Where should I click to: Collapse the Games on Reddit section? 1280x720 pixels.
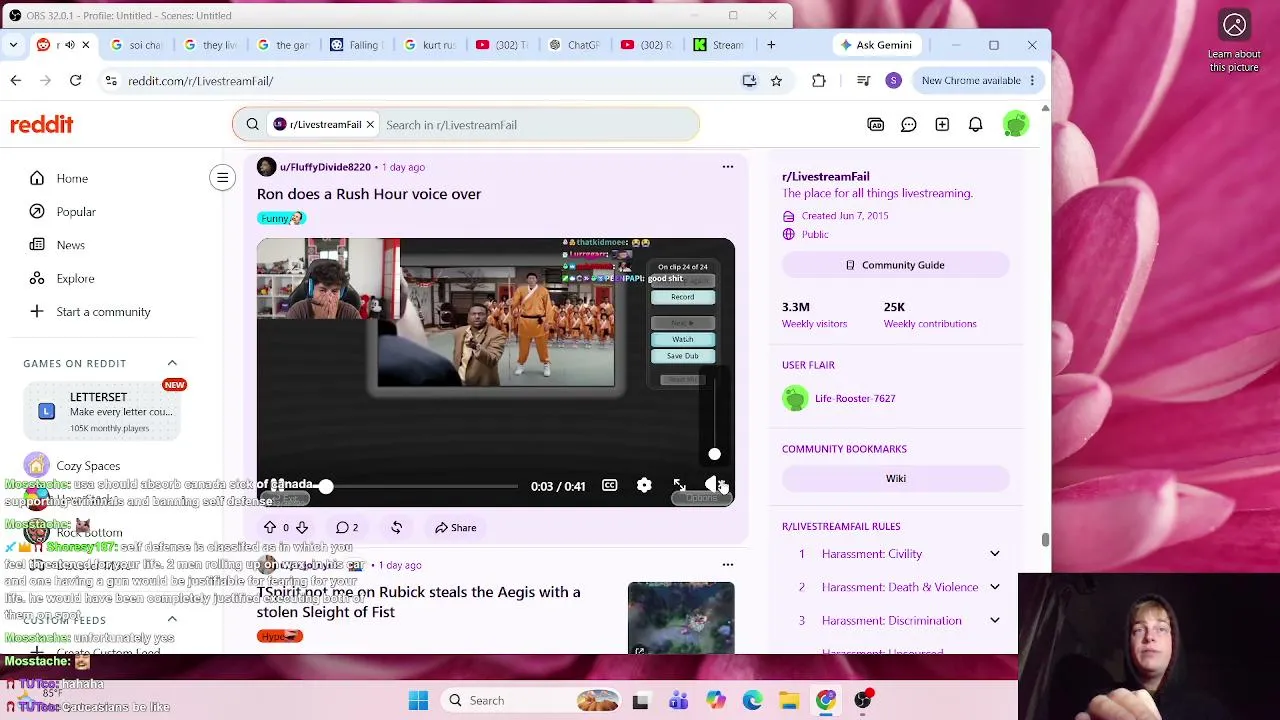coord(172,363)
